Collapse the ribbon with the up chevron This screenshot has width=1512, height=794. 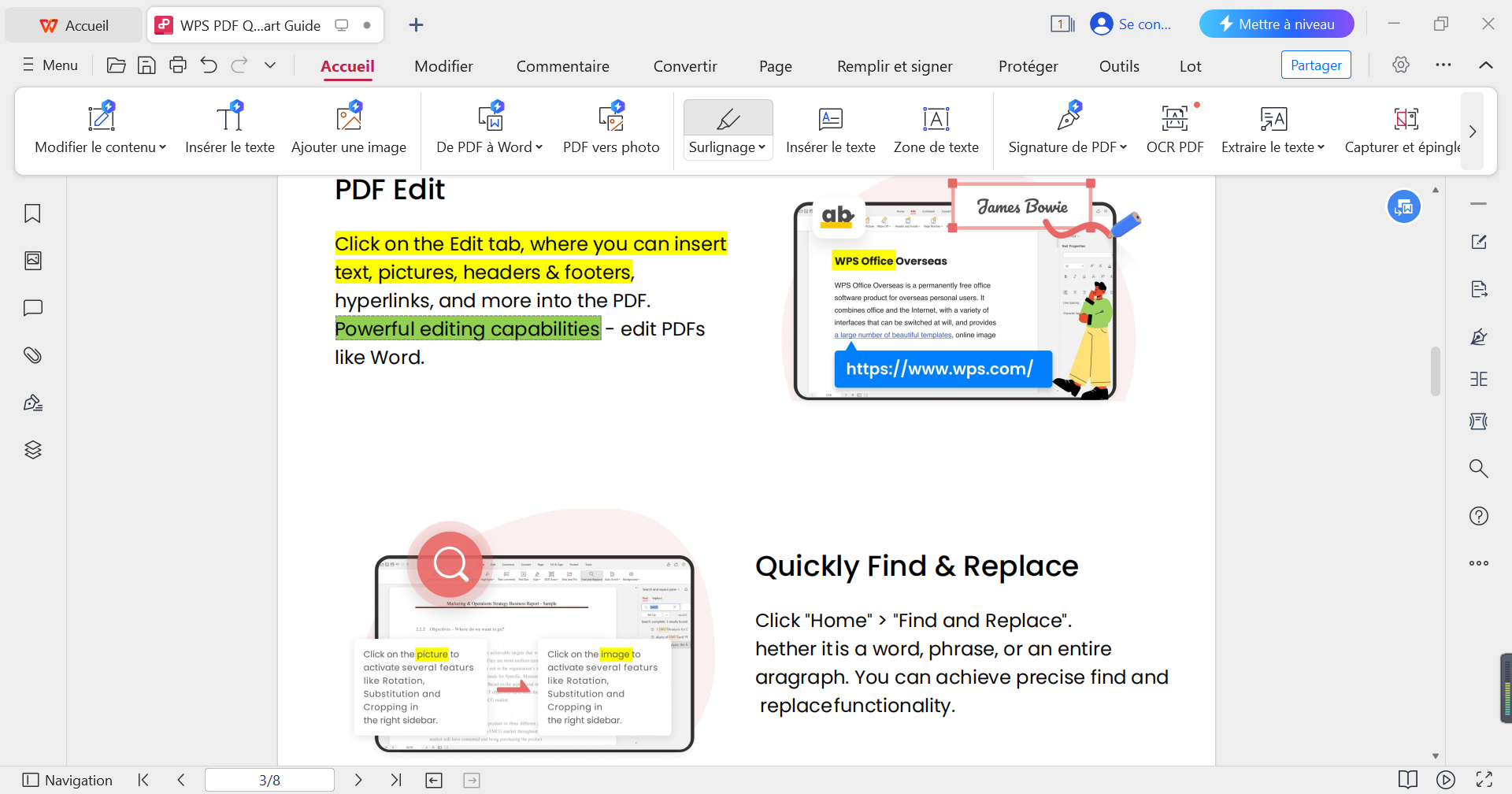tap(1485, 65)
